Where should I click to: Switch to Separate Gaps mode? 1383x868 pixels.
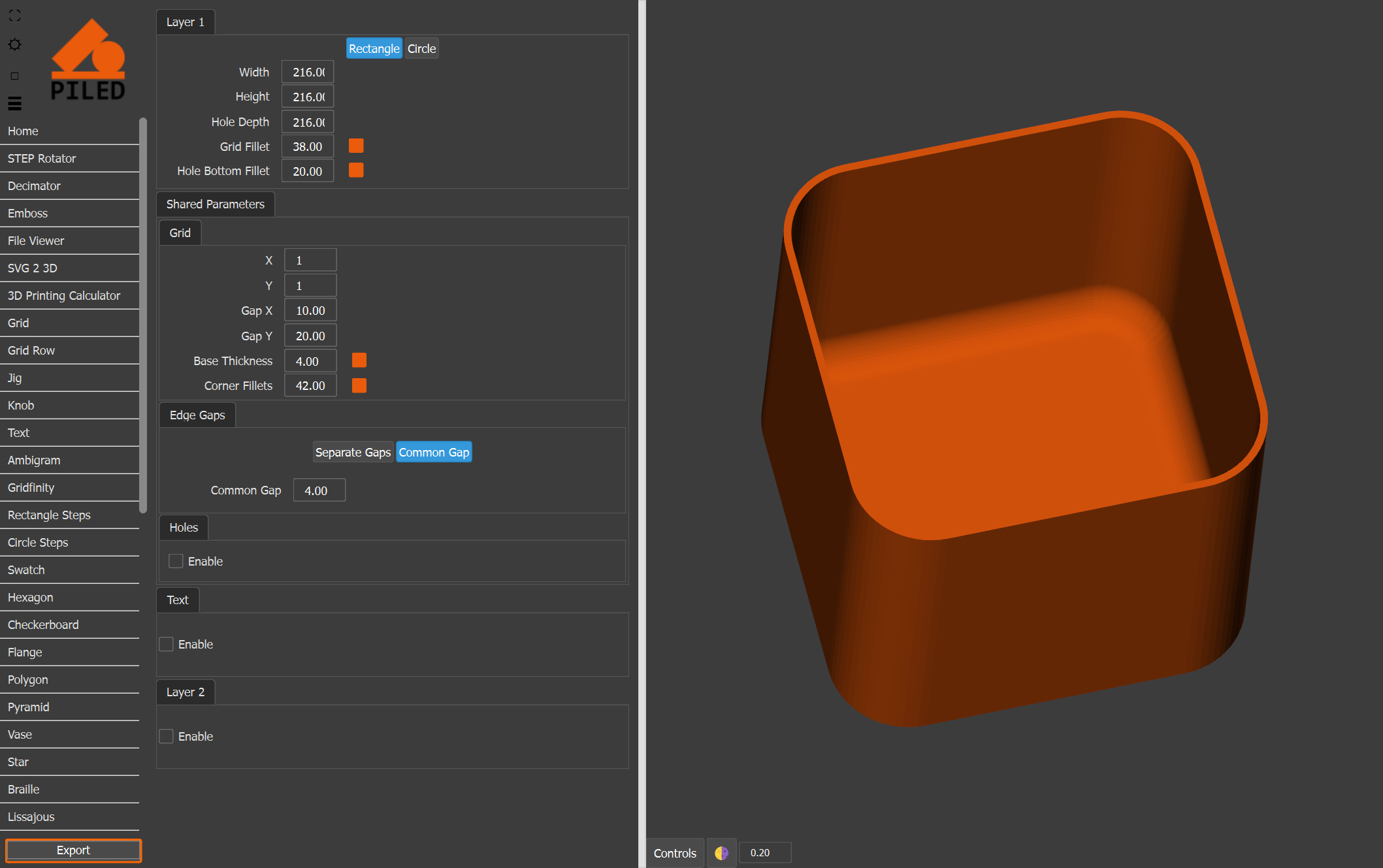point(353,452)
